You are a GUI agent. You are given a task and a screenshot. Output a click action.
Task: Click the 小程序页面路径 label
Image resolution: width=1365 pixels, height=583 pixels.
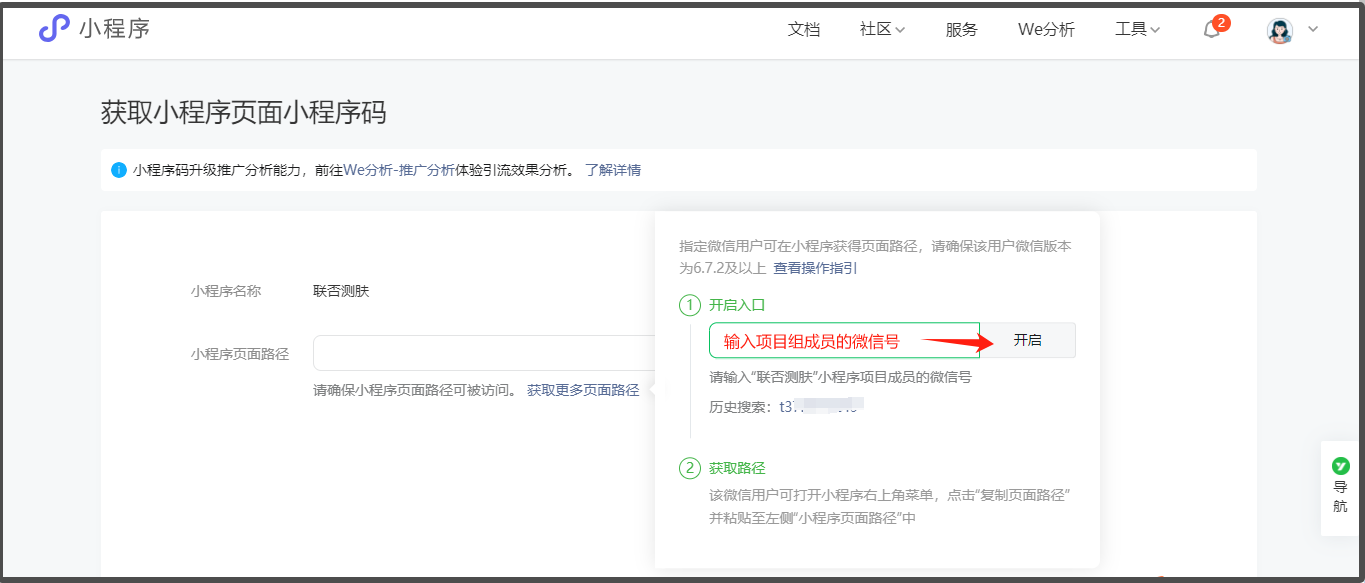point(240,354)
